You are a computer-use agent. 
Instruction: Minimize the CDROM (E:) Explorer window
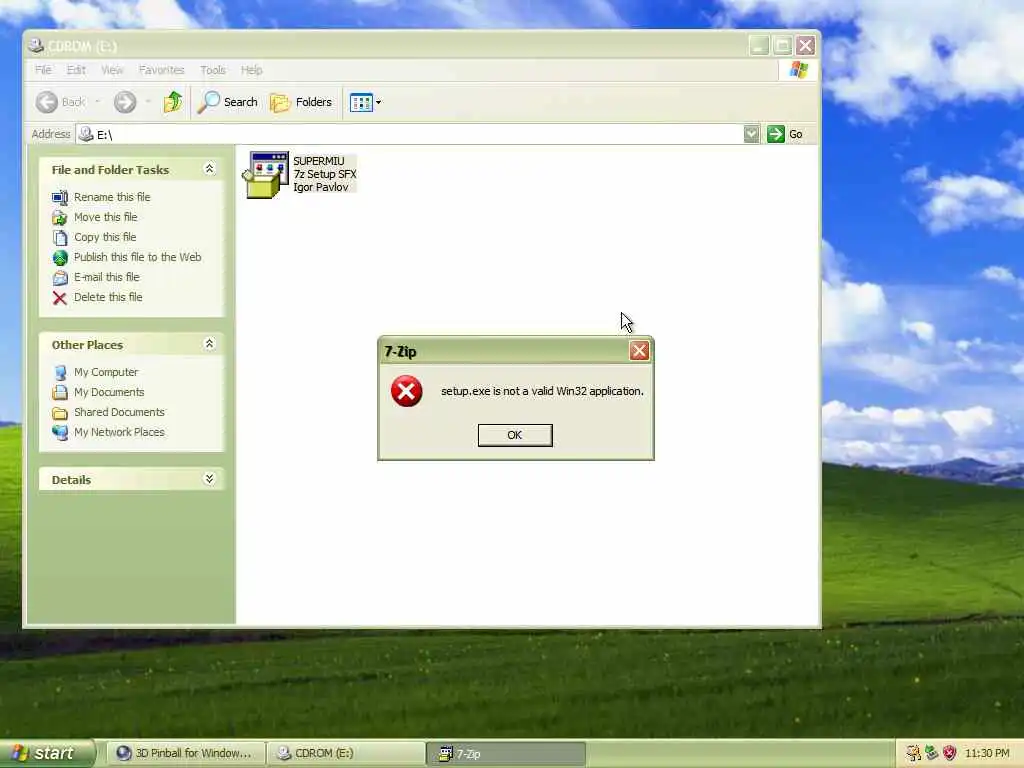click(x=759, y=46)
